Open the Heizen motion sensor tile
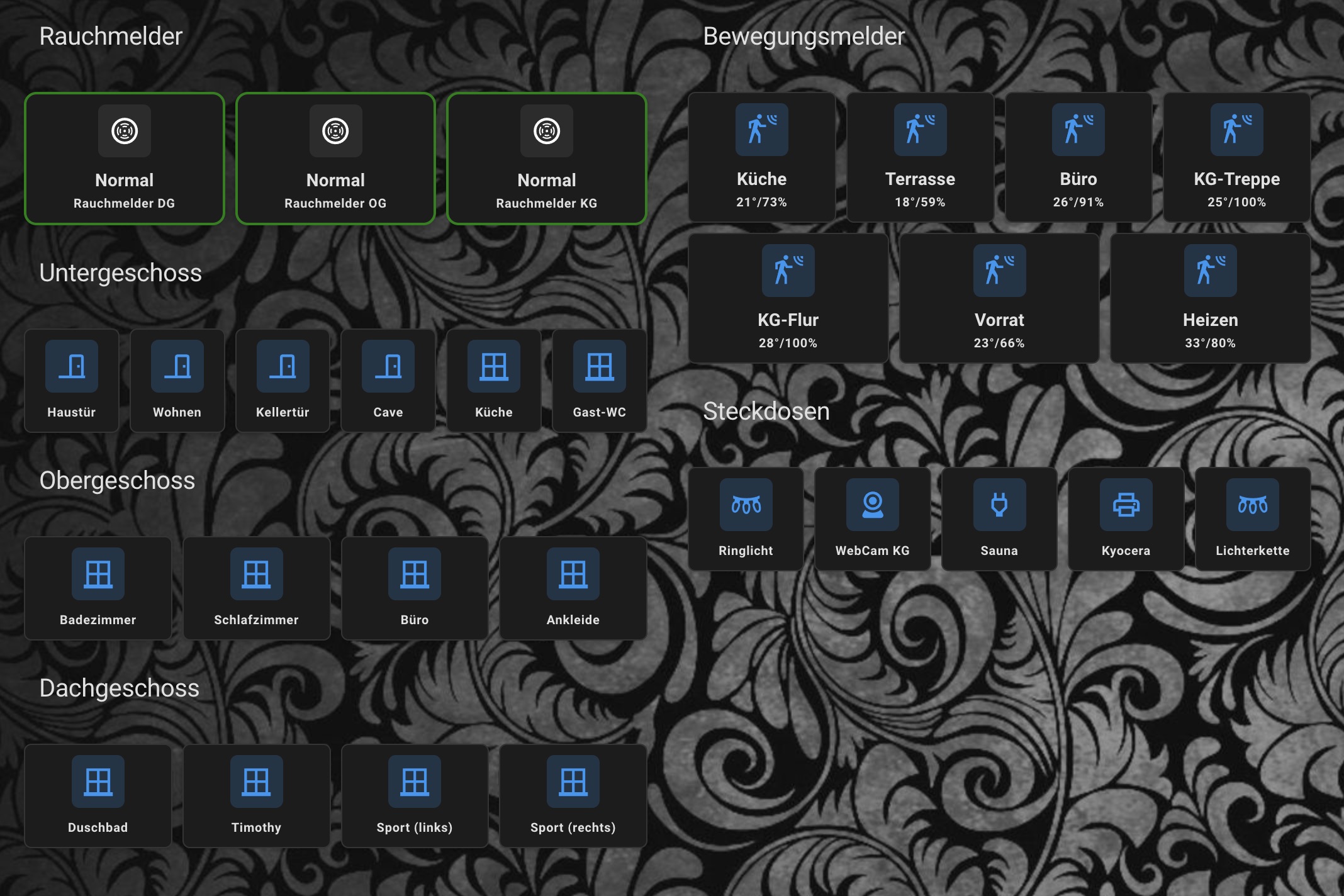Image resolution: width=1344 pixels, height=896 pixels. pos(1210,298)
